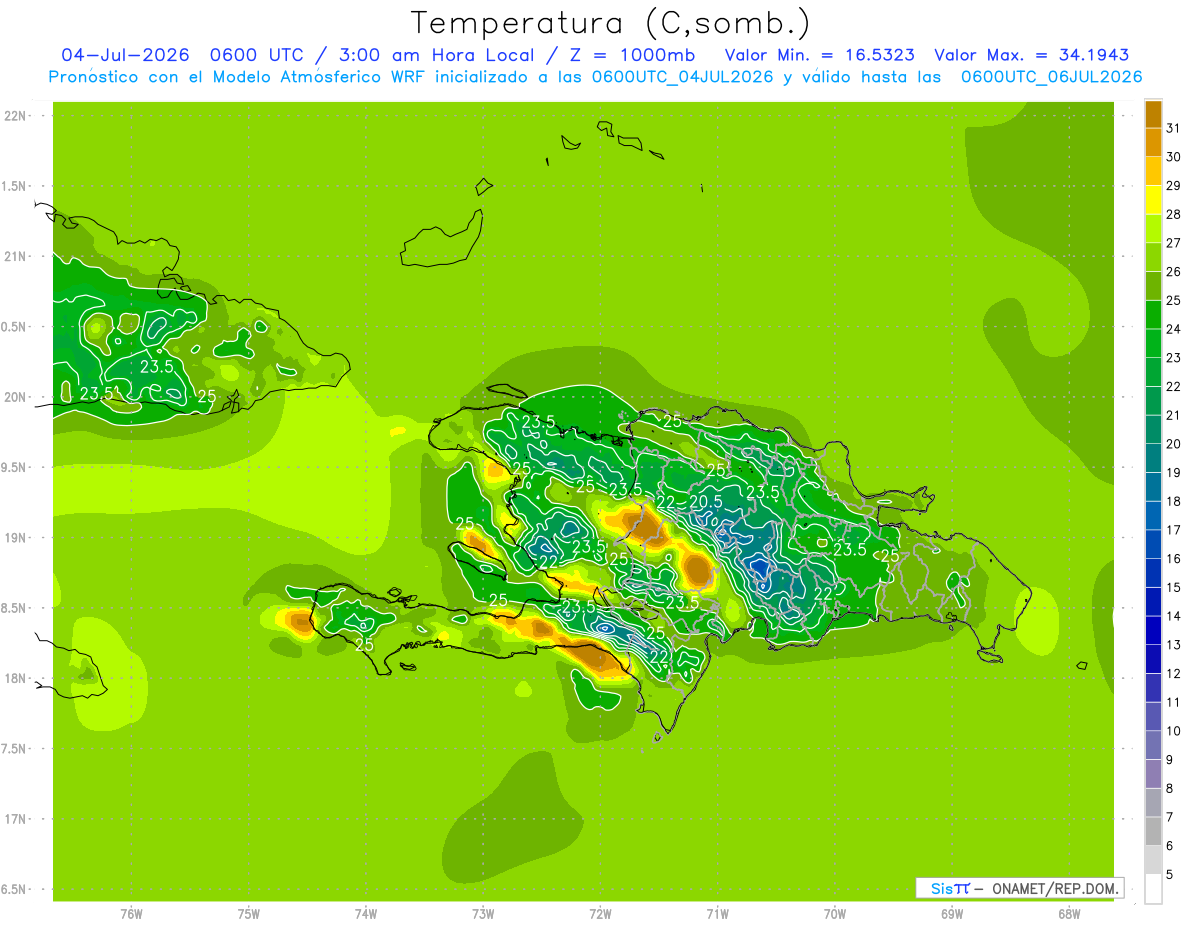Image resolution: width=1200 pixels, height=927 pixels.
Task: Click legend value 20
Action: 1172,444
